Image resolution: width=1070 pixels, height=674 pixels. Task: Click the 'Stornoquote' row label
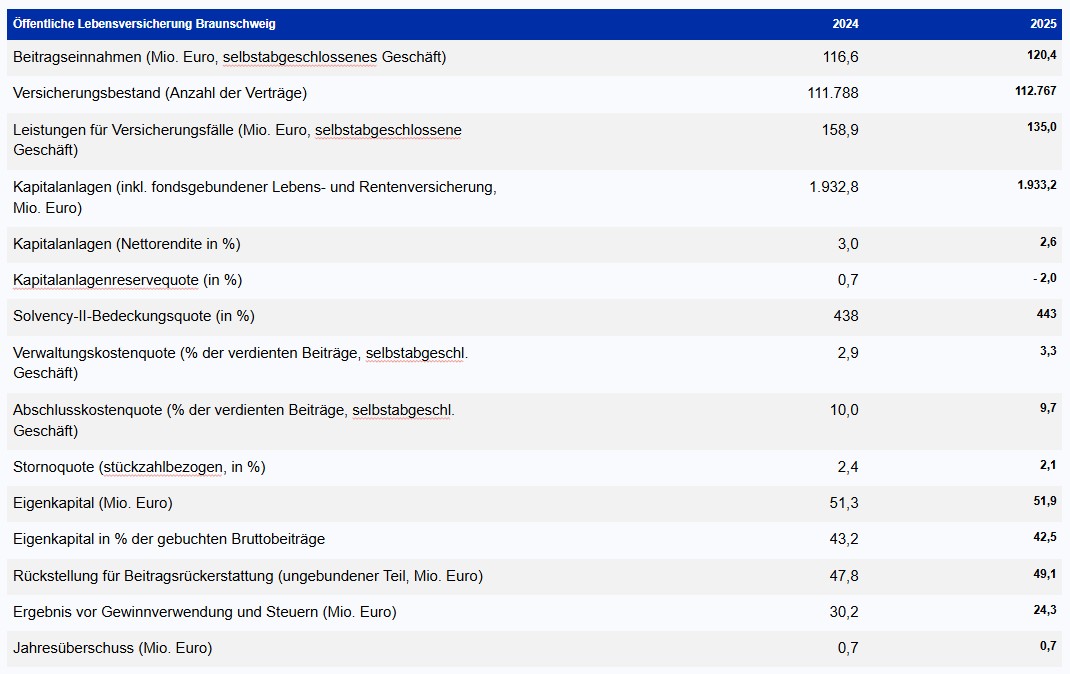click(x=139, y=467)
